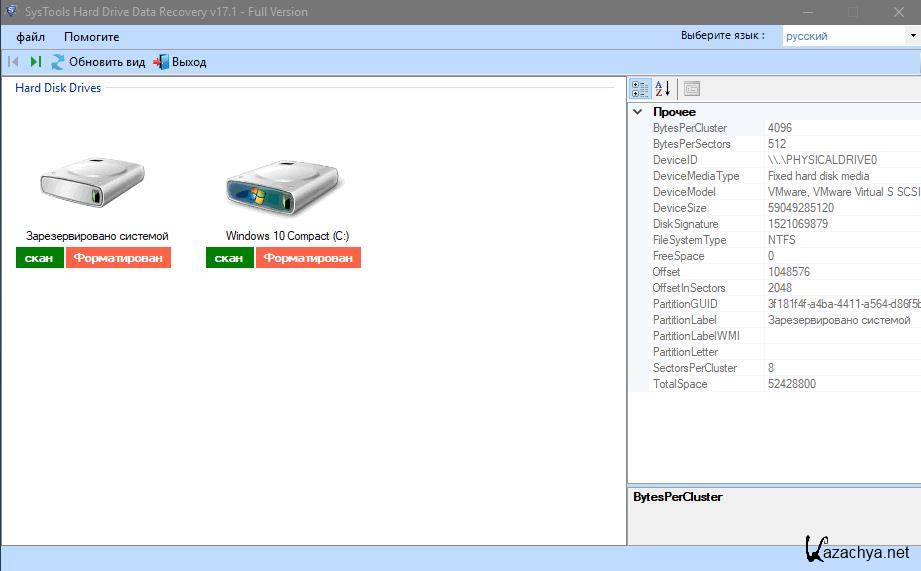This screenshot has height=571, width=921.
Task: Collapse the Прочее property category
Action: pos(638,112)
